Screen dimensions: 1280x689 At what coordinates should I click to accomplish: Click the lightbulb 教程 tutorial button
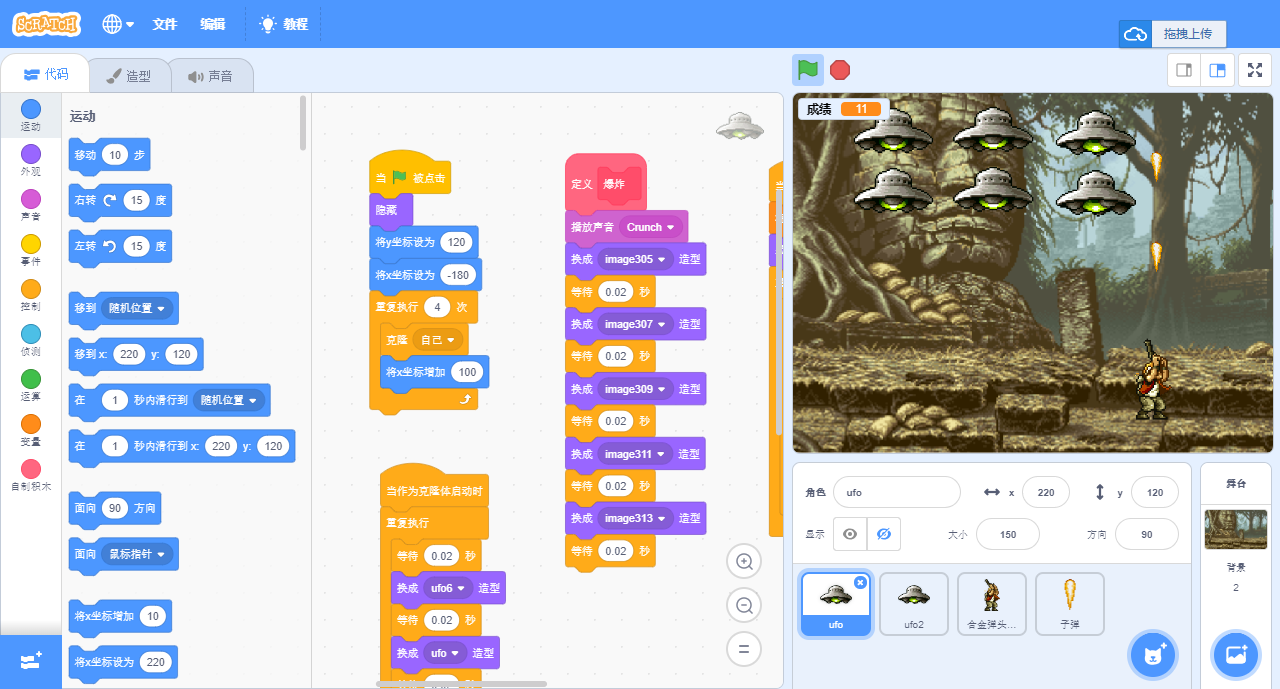pos(284,24)
